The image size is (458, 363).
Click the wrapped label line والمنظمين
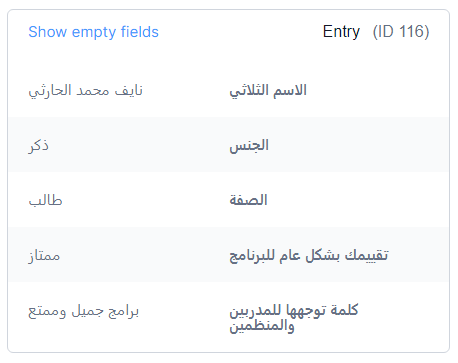tap(262, 326)
